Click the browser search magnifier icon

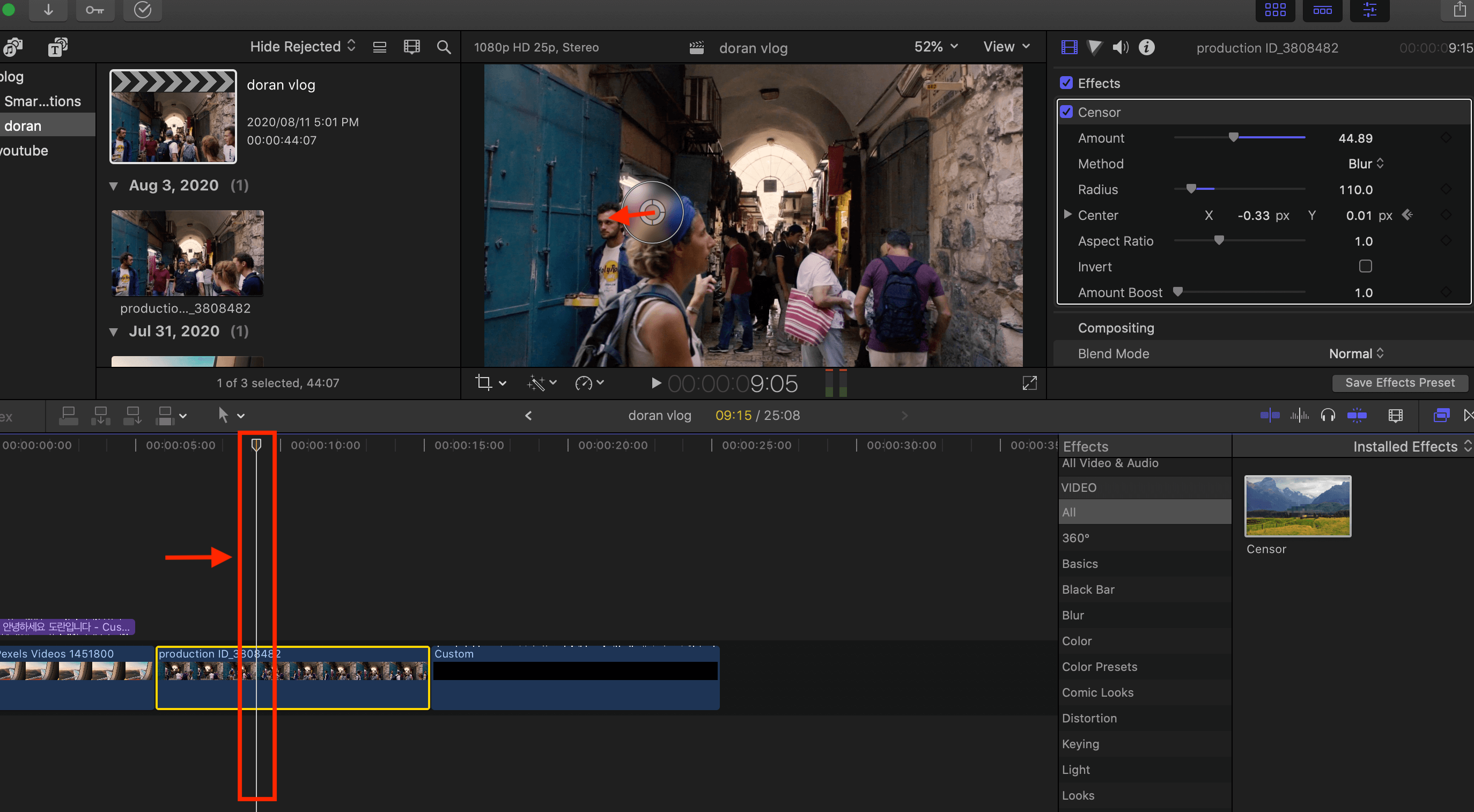444,47
